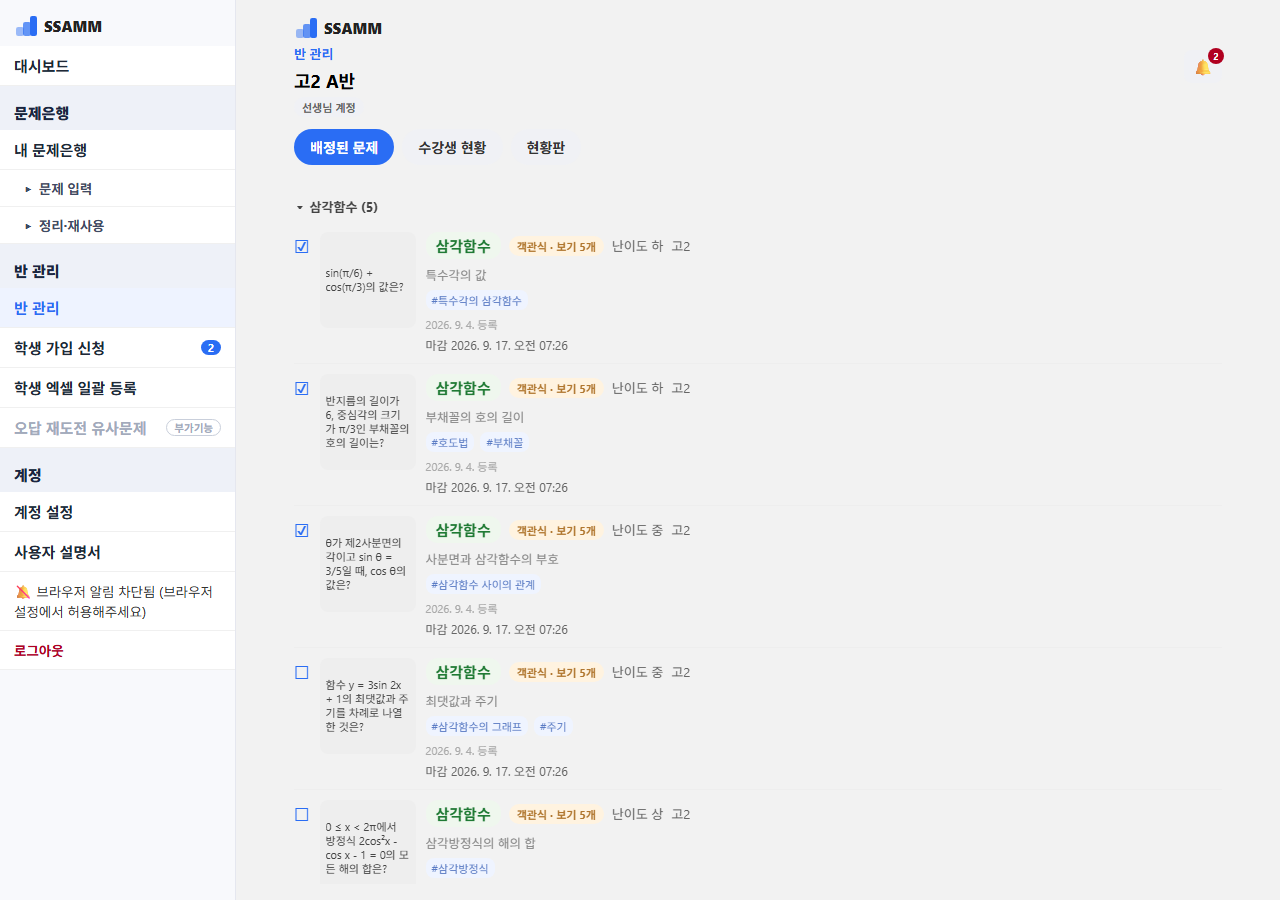Collapse the 삼각함수 (5) group
The width and height of the screenshot is (1280, 900).
tap(336, 207)
